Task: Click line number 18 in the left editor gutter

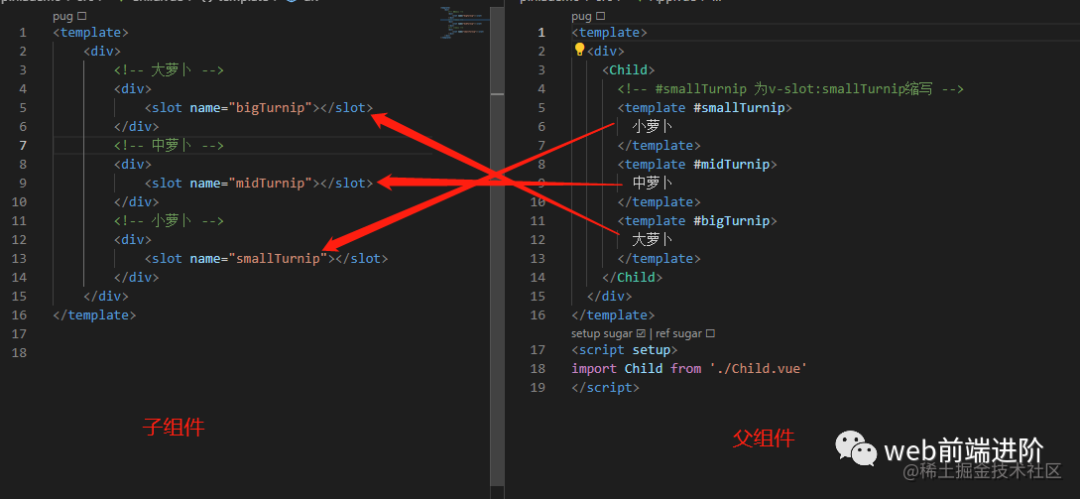Action: tap(19, 353)
